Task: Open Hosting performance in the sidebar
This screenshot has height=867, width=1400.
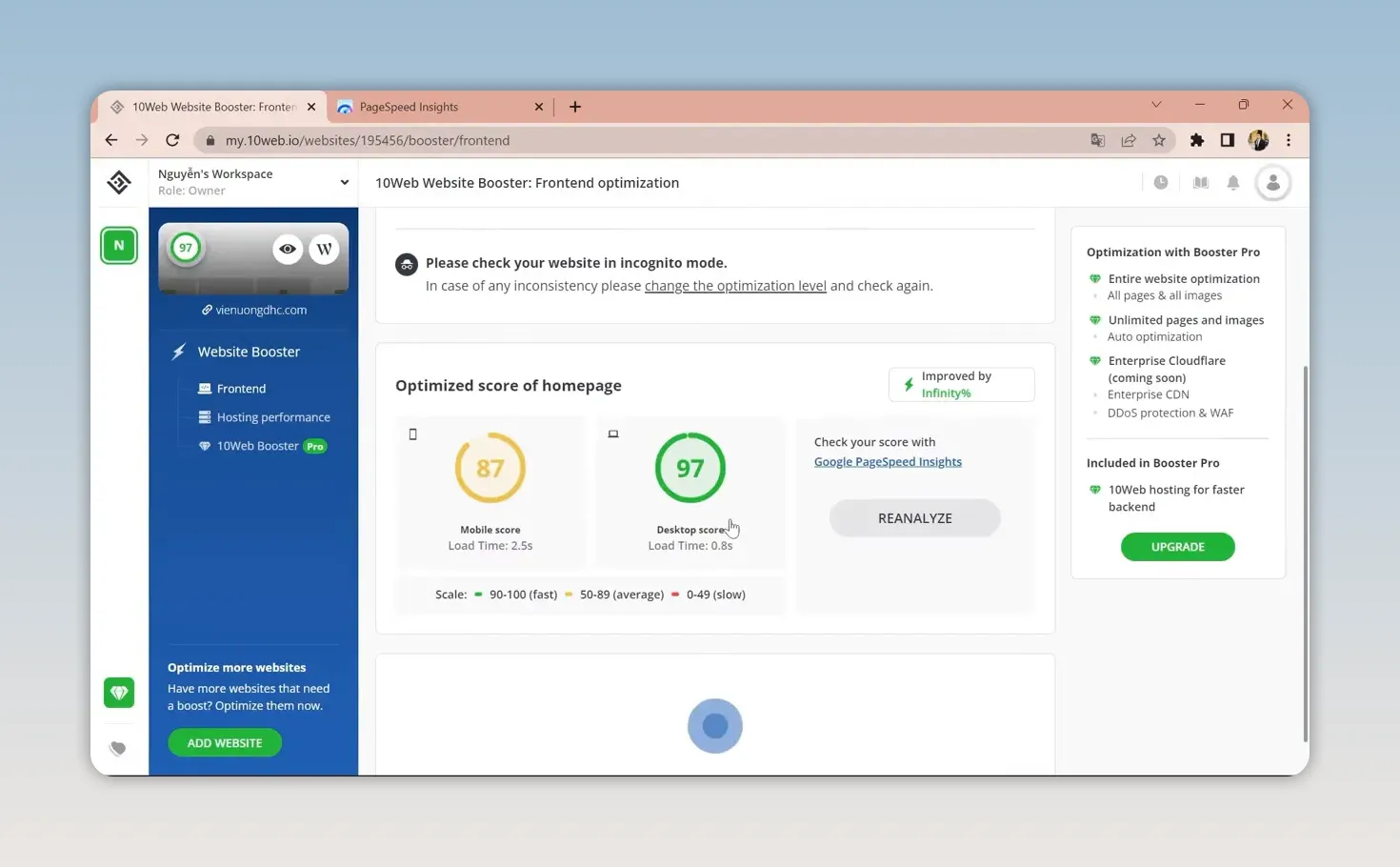Action: [273, 417]
